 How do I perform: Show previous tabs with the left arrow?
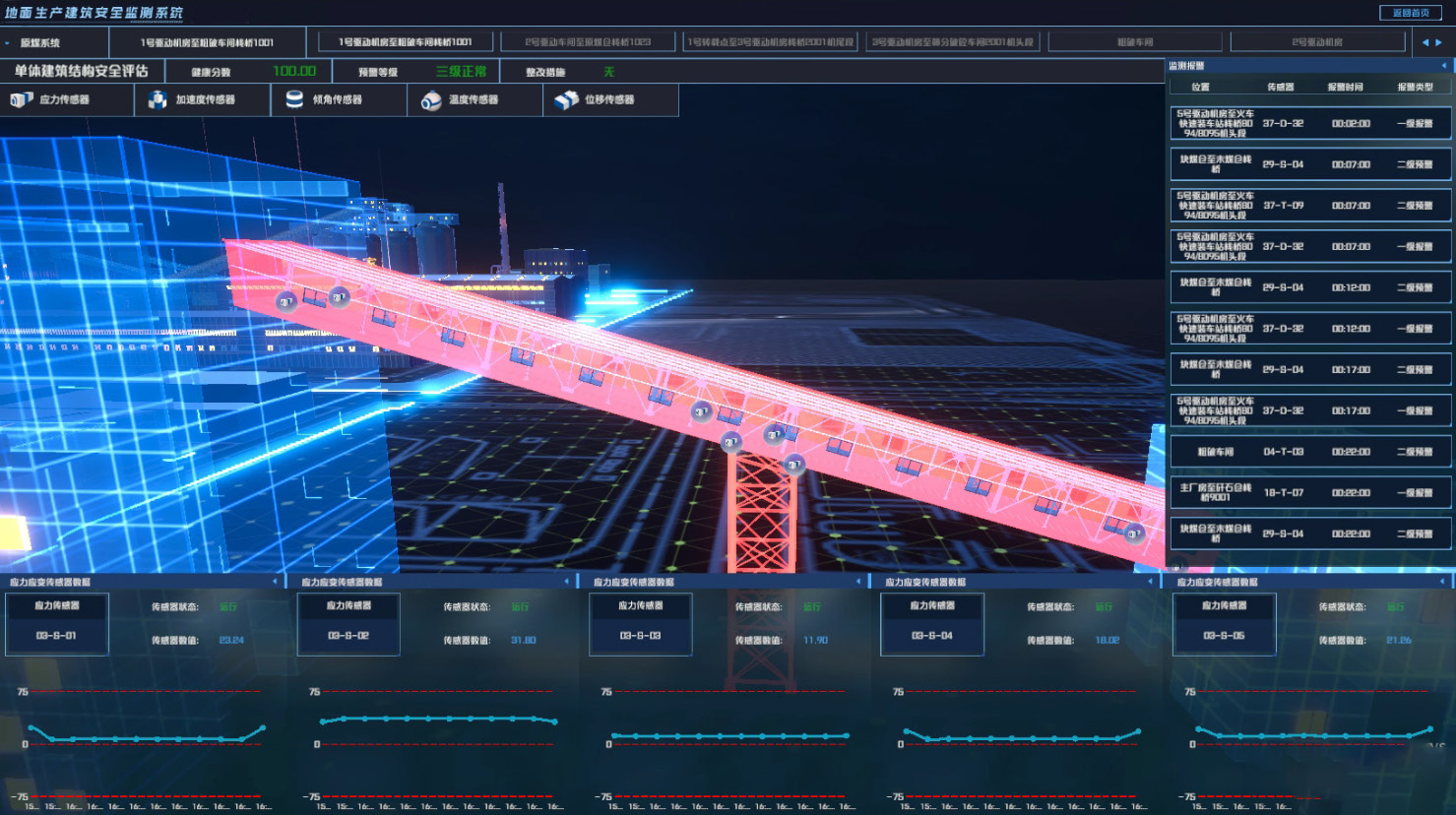(1424, 42)
